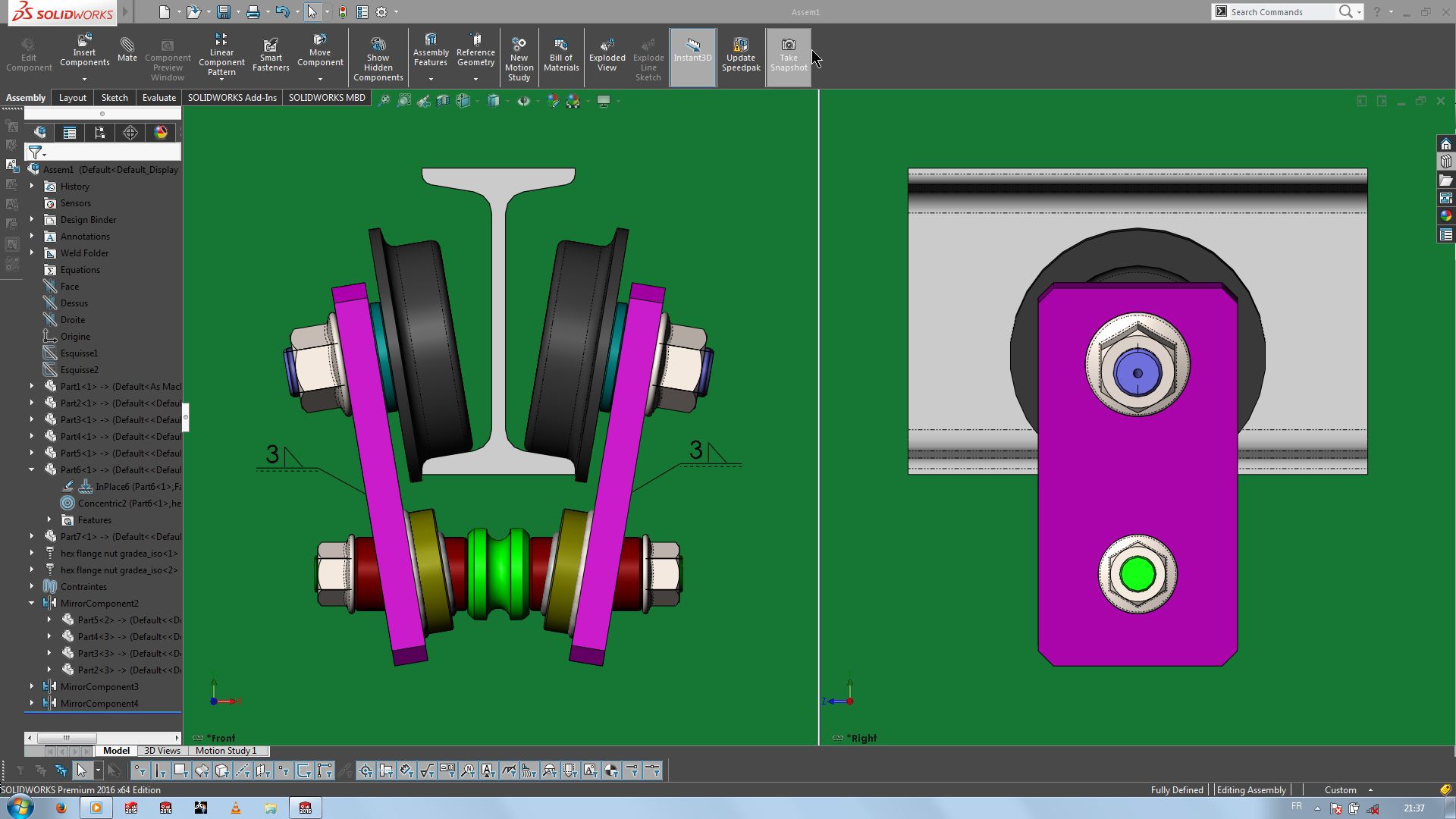Image resolution: width=1456 pixels, height=819 pixels.
Task: Collapse the MirrorComponent2 tree node
Action: coord(32,604)
